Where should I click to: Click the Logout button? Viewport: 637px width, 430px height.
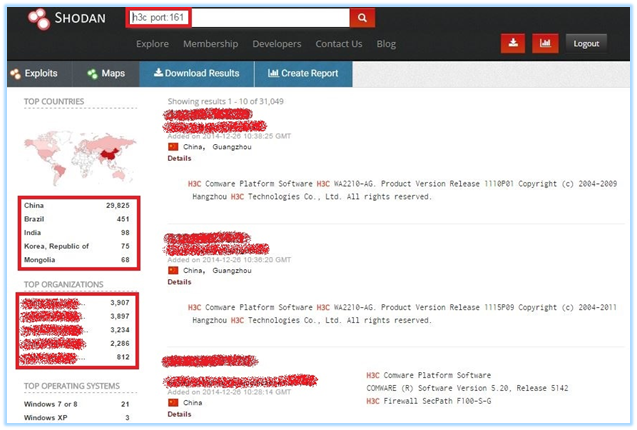tap(586, 43)
